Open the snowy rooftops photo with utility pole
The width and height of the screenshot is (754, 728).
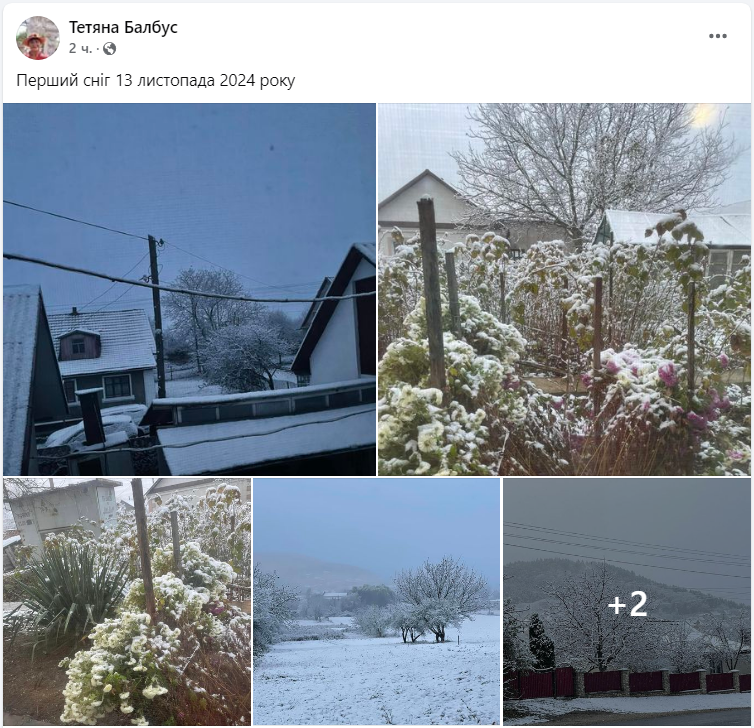click(189, 289)
